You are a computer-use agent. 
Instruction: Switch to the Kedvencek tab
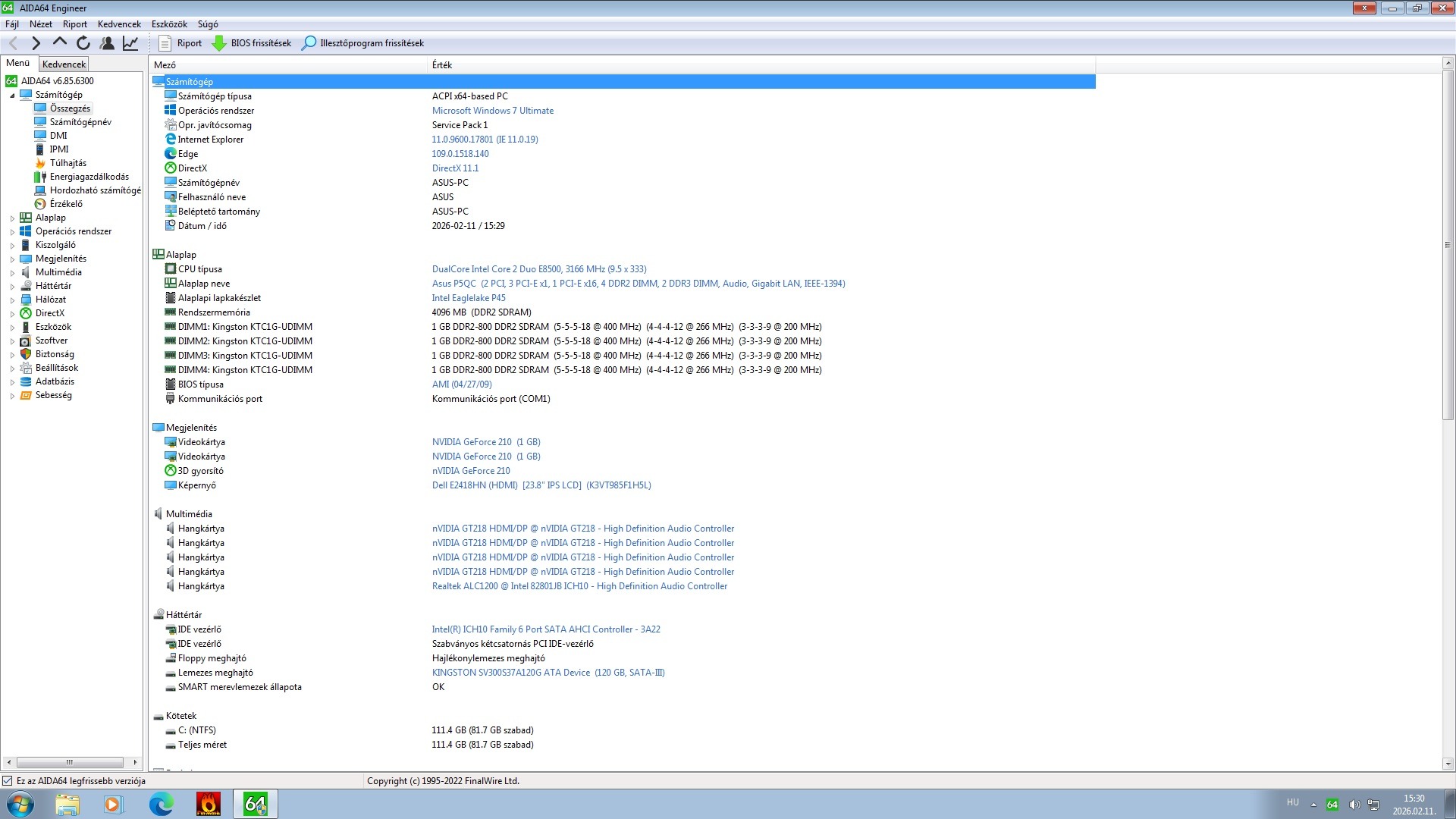(64, 64)
